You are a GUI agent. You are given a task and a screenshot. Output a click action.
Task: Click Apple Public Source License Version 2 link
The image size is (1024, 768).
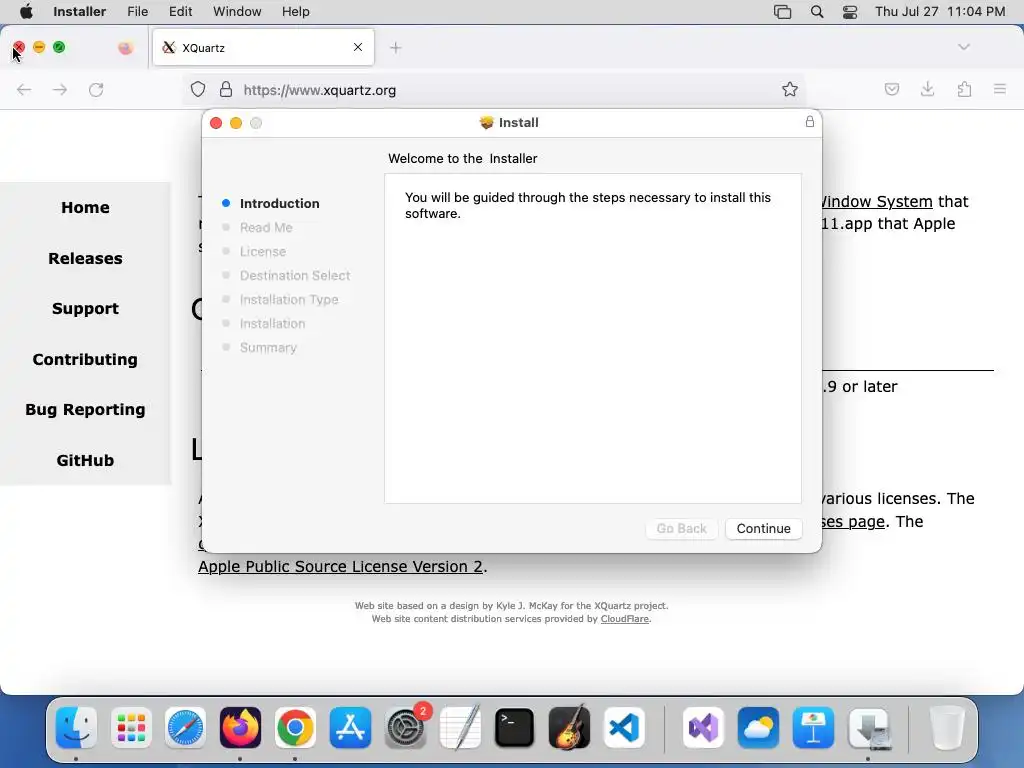340,567
